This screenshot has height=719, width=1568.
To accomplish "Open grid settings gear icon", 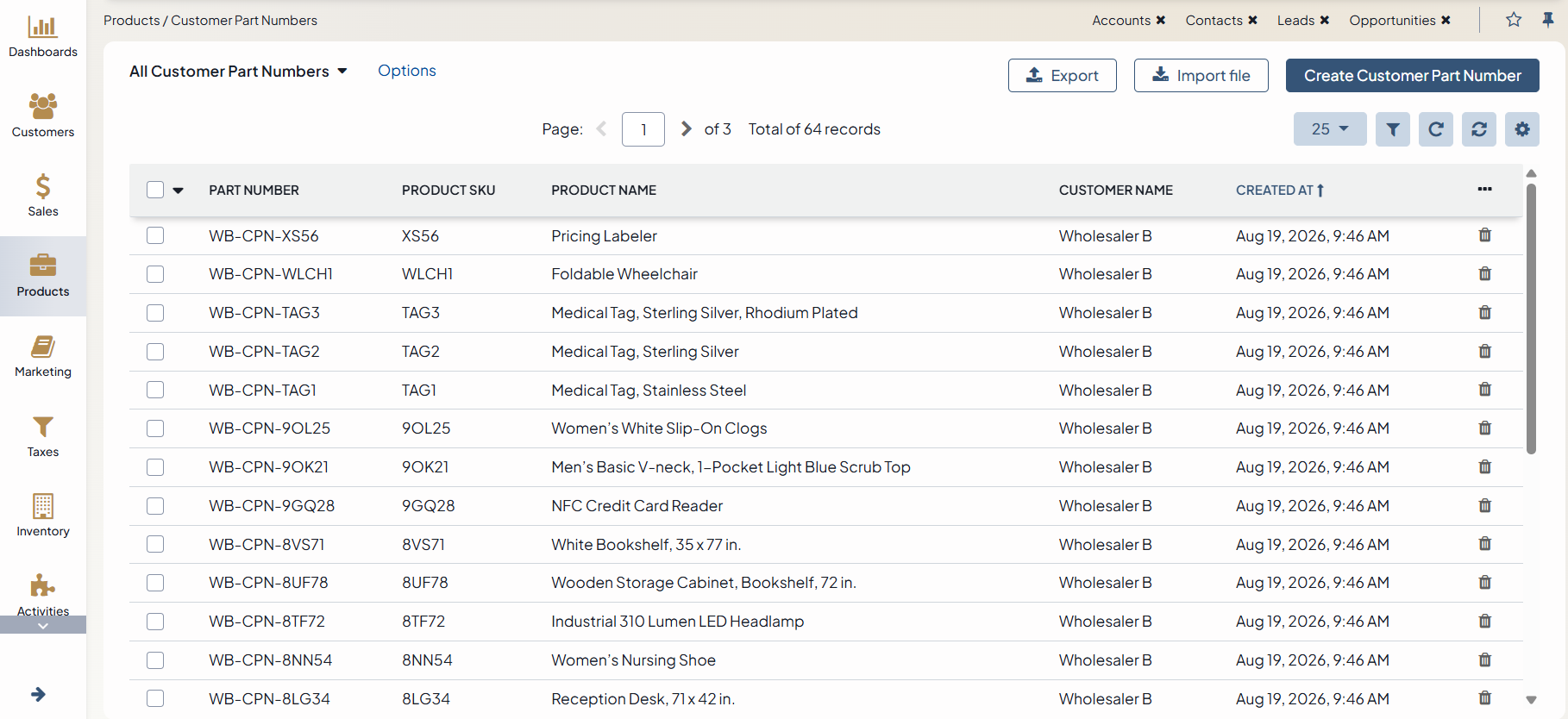I will click(x=1522, y=129).
